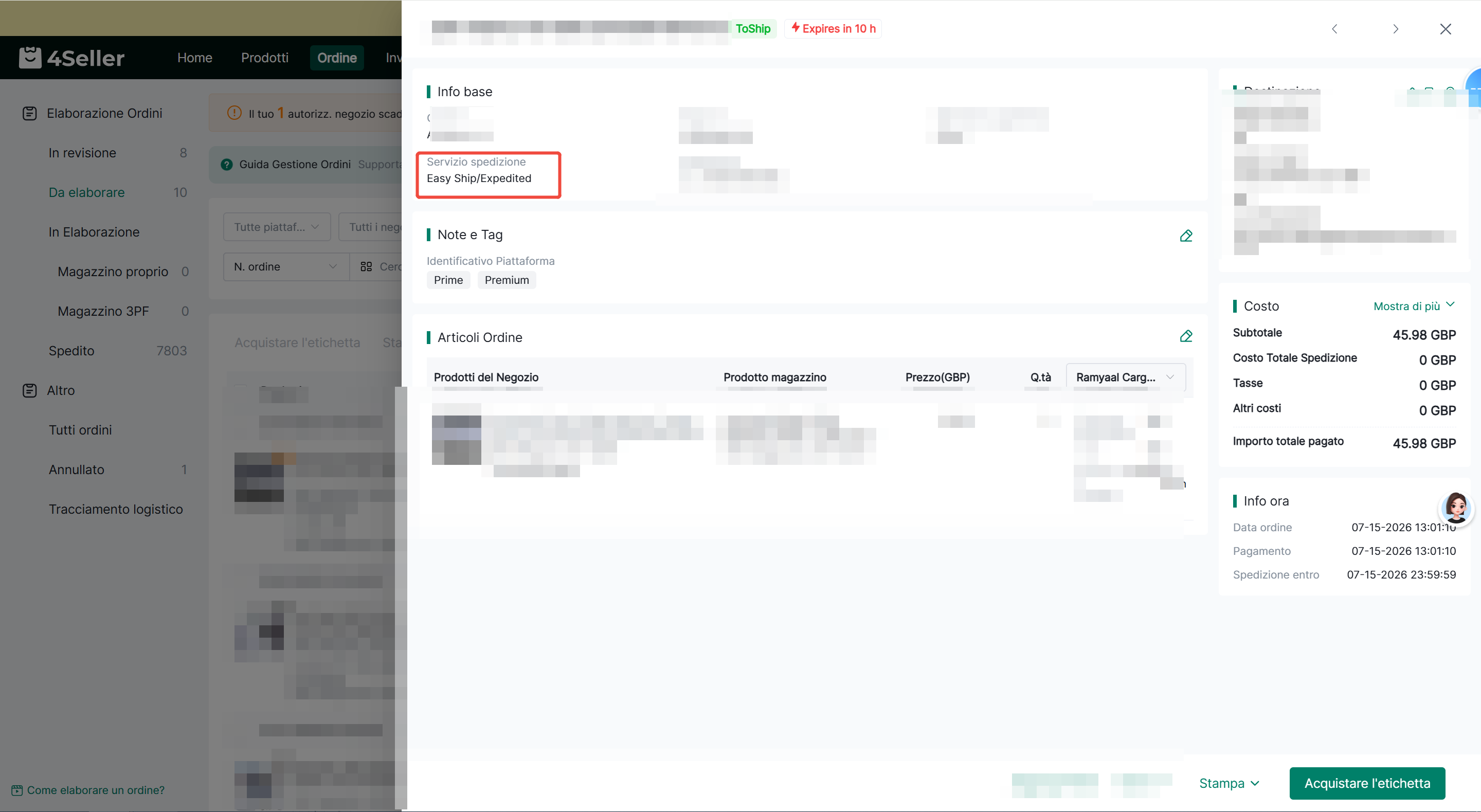Click the warning icon in authorization banner

(234, 113)
